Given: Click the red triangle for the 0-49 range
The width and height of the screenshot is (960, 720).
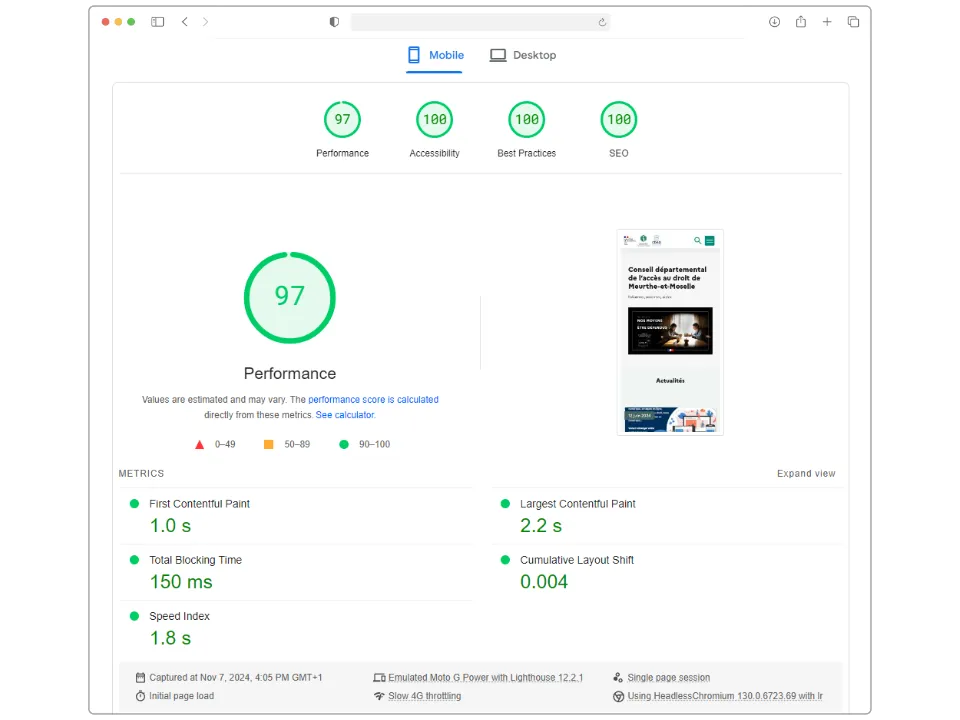Looking at the screenshot, I should (x=199, y=444).
